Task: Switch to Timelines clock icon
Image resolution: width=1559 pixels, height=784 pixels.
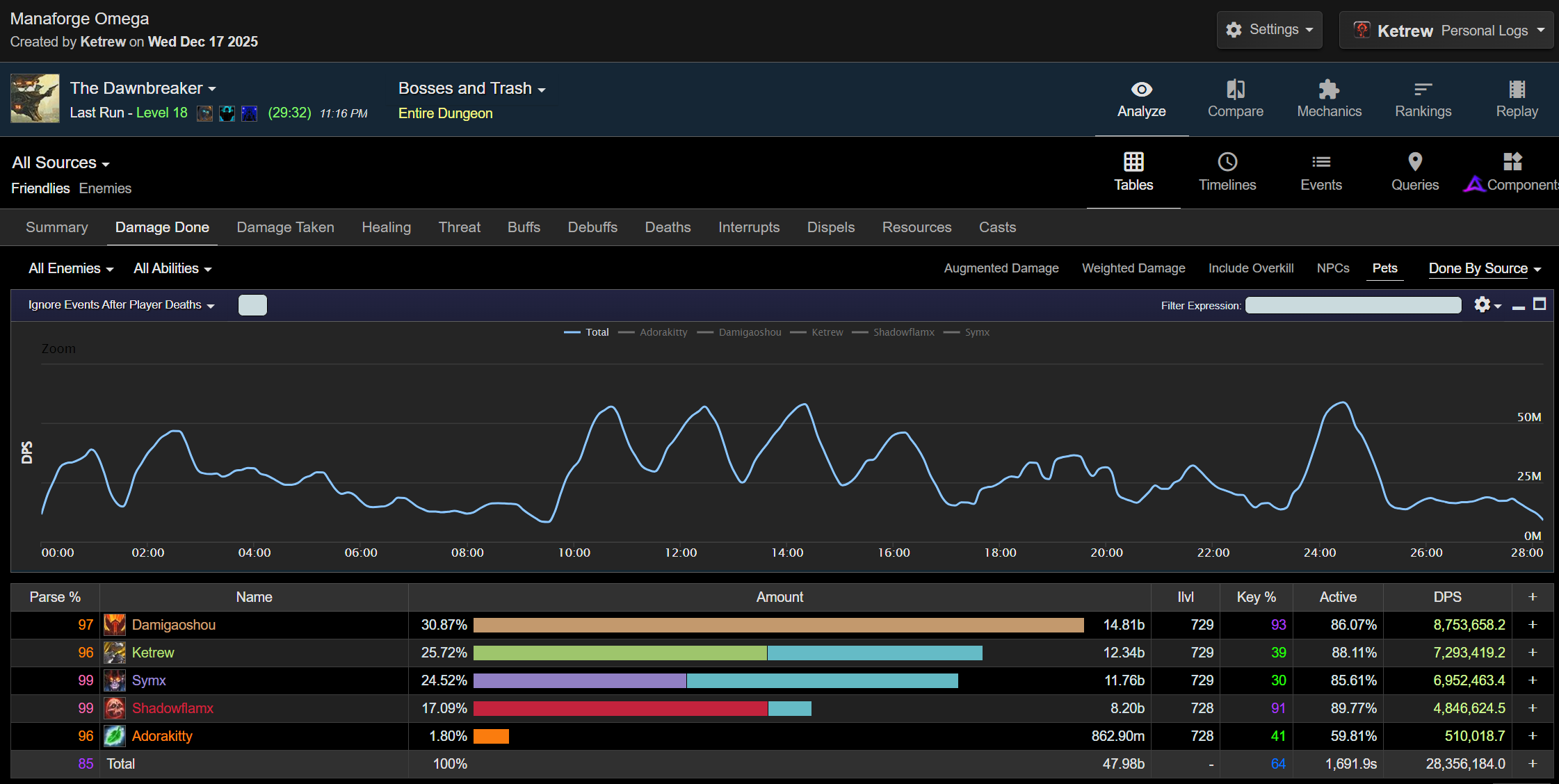Action: pyautogui.click(x=1227, y=162)
